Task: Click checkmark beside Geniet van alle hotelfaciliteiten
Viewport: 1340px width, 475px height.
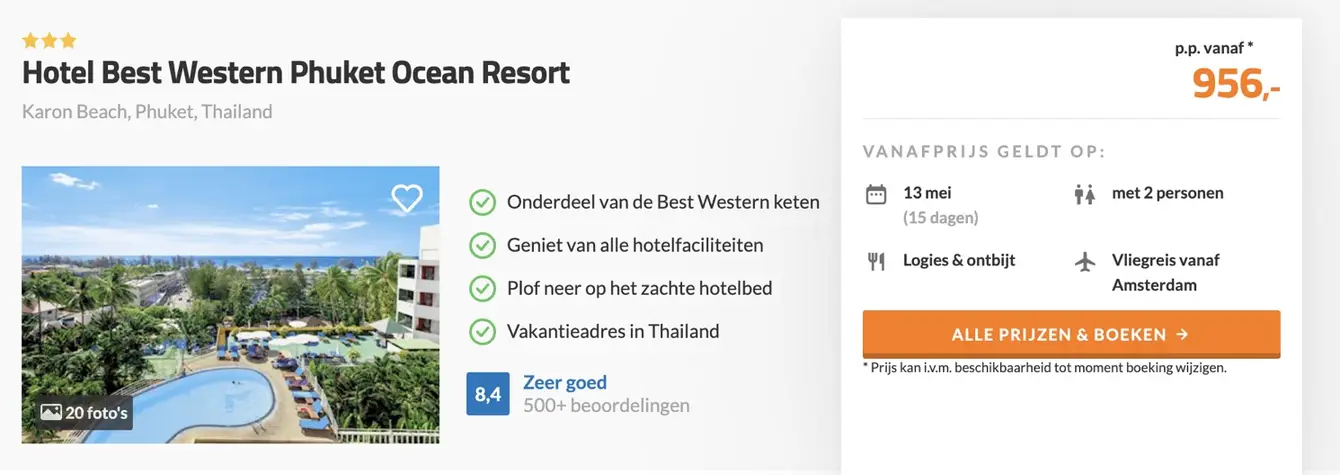Action: click(482, 246)
